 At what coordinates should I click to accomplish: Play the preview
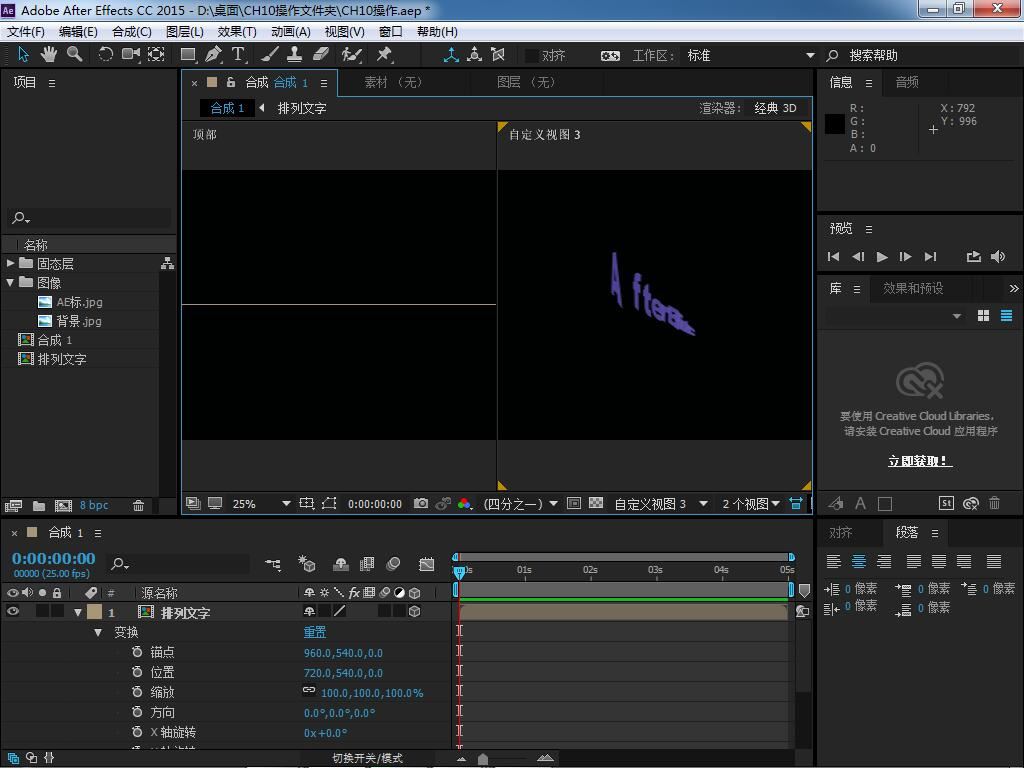[x=882, y=257]
